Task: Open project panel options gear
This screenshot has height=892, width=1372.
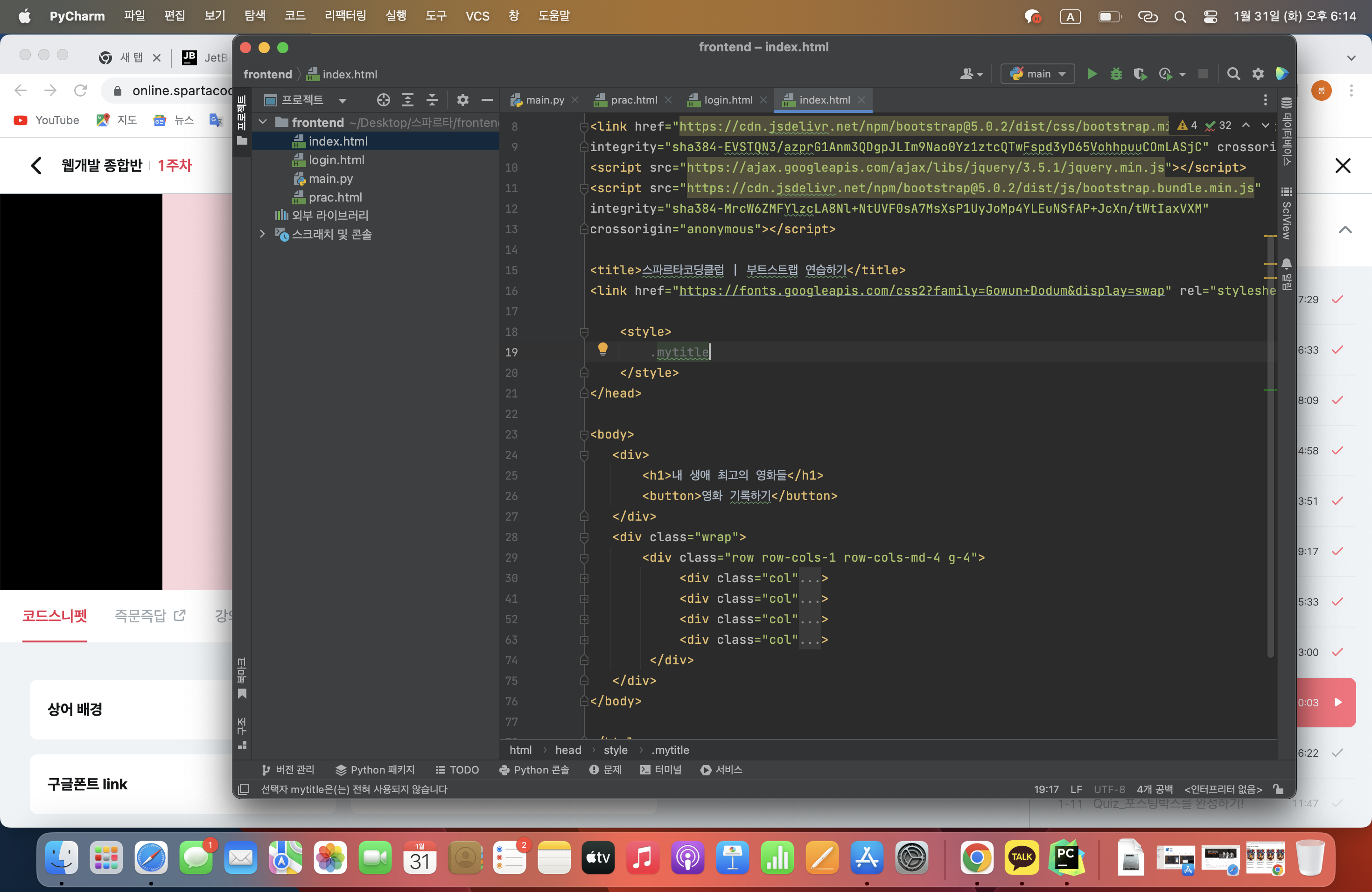Action: [x=463, y=100]
